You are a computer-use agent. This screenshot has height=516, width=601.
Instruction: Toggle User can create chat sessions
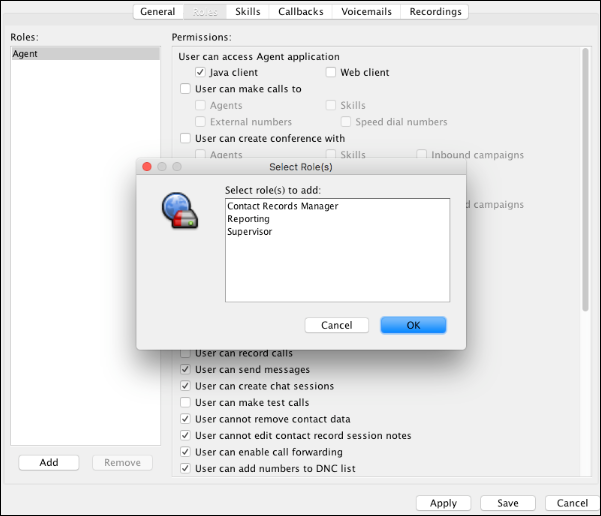click(185, 386)
